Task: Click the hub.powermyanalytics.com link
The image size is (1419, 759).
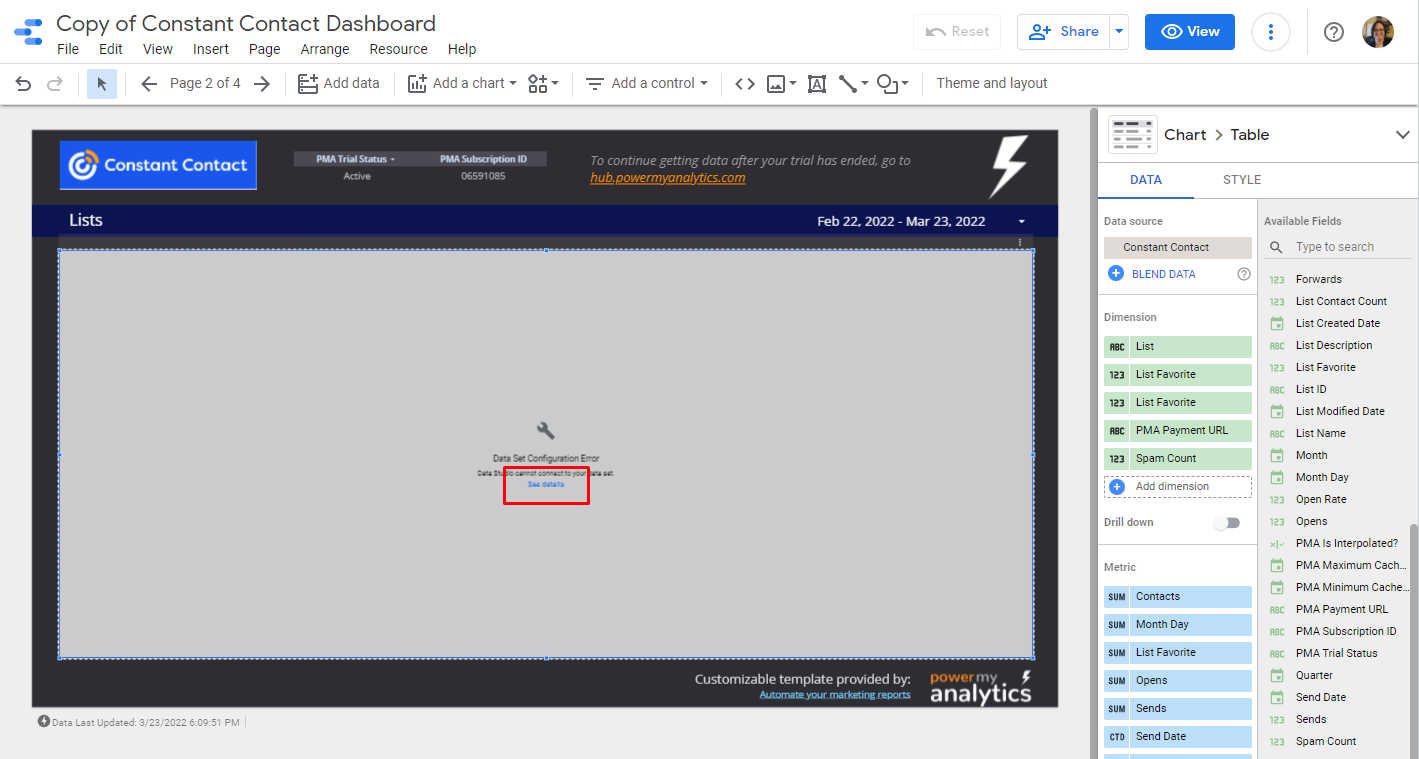Action: pyautogui.click(x=667, y=178)
